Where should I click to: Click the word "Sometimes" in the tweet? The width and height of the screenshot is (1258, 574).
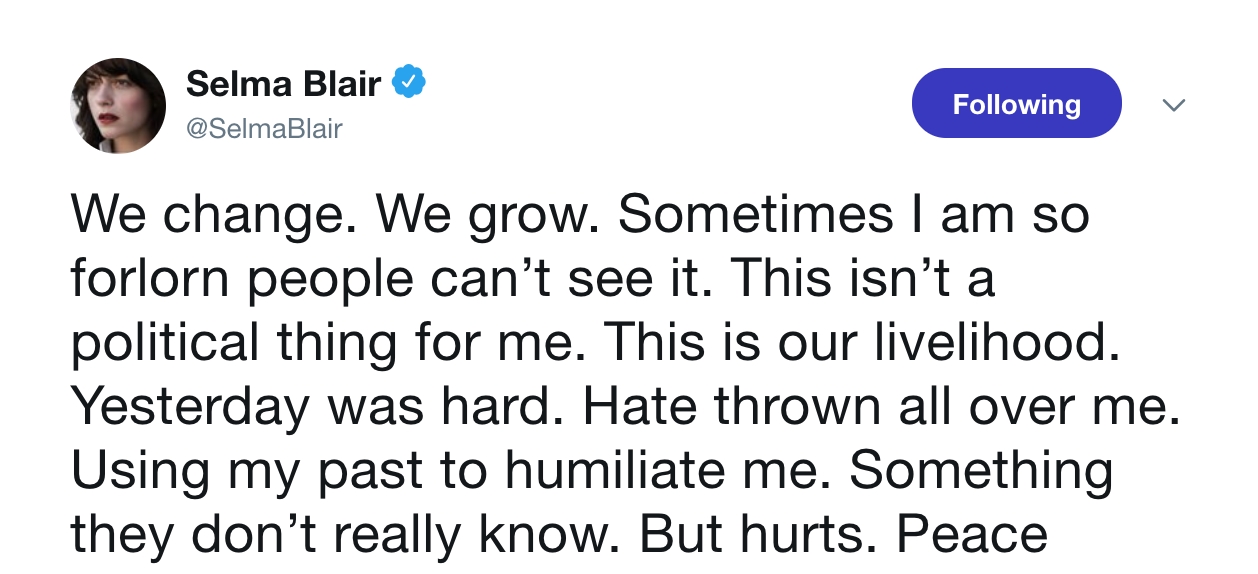click(755, 217)
